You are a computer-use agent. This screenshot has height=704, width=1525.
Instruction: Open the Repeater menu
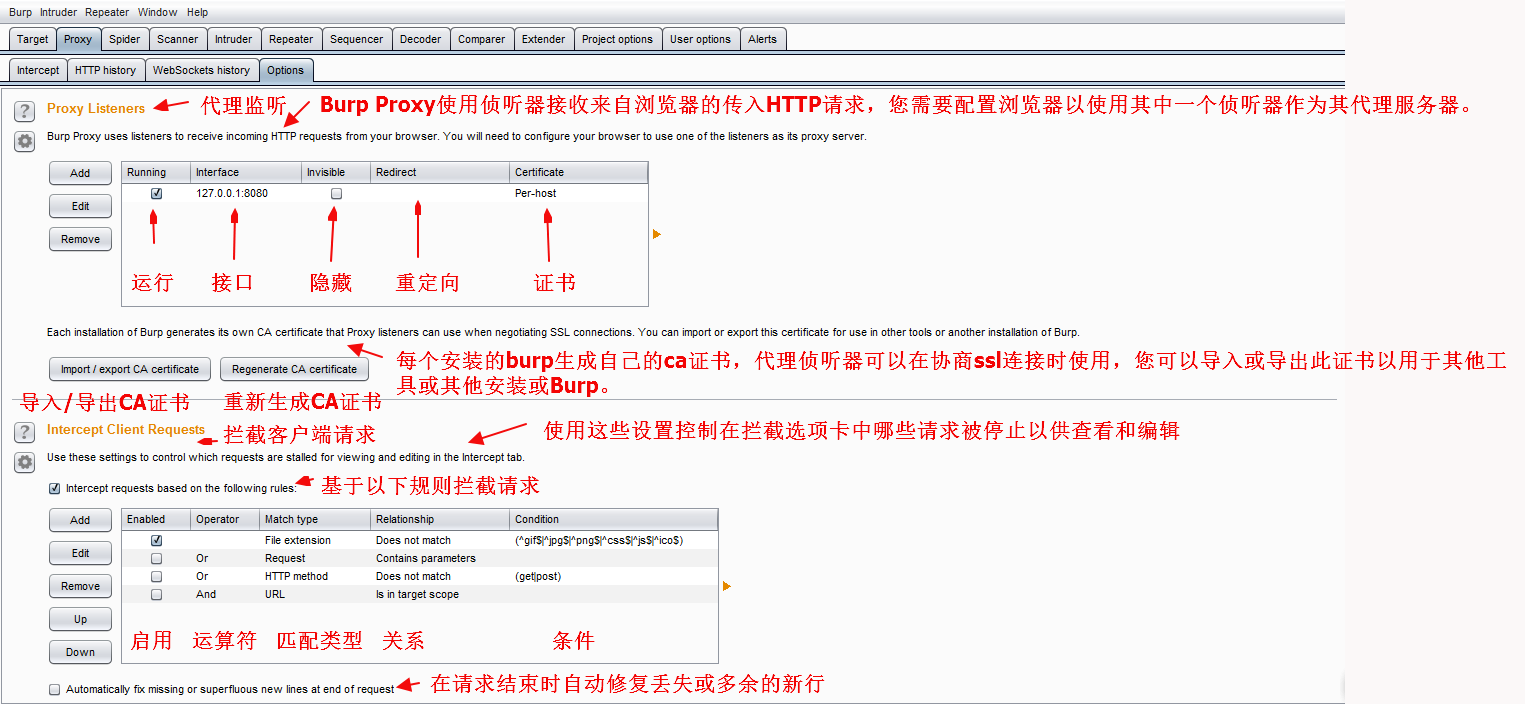pos(107,12)
